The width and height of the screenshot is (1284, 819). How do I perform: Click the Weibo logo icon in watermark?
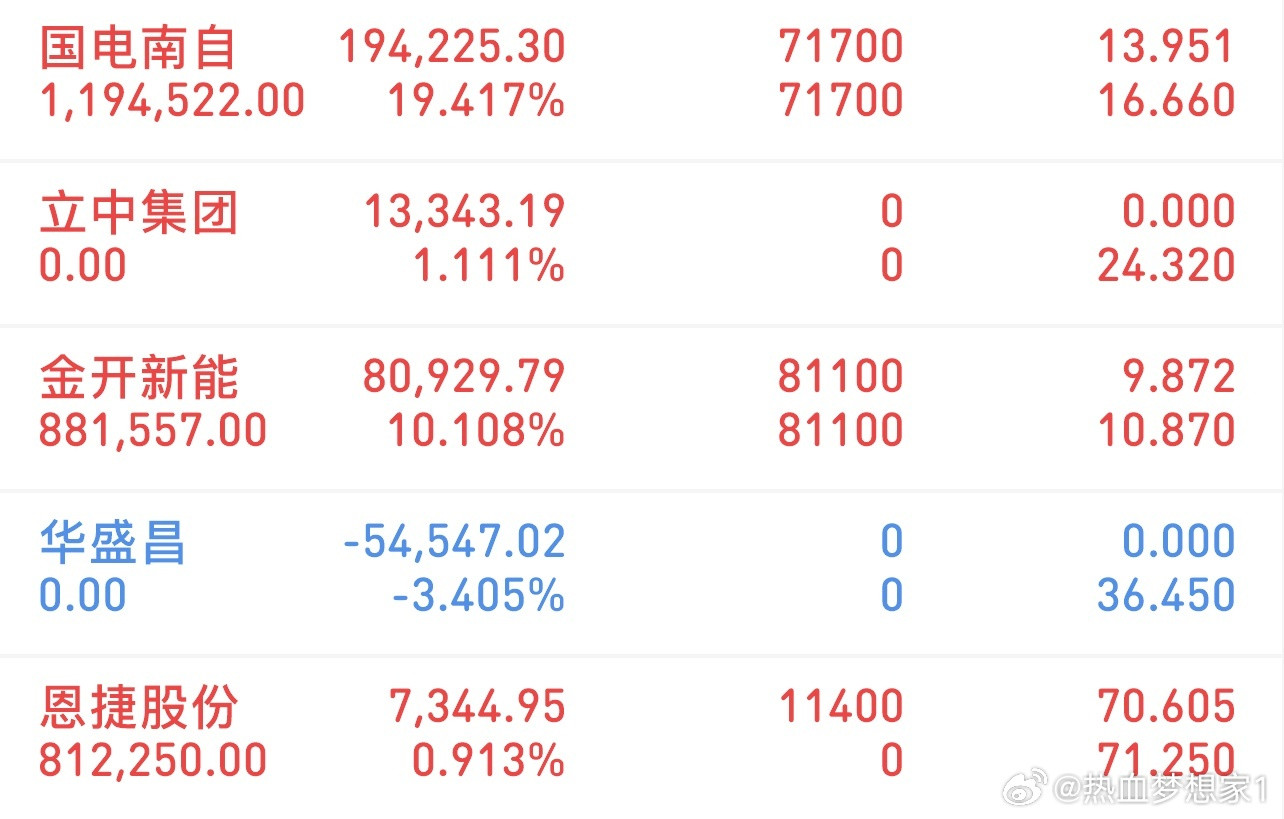tap(1026, 789)
